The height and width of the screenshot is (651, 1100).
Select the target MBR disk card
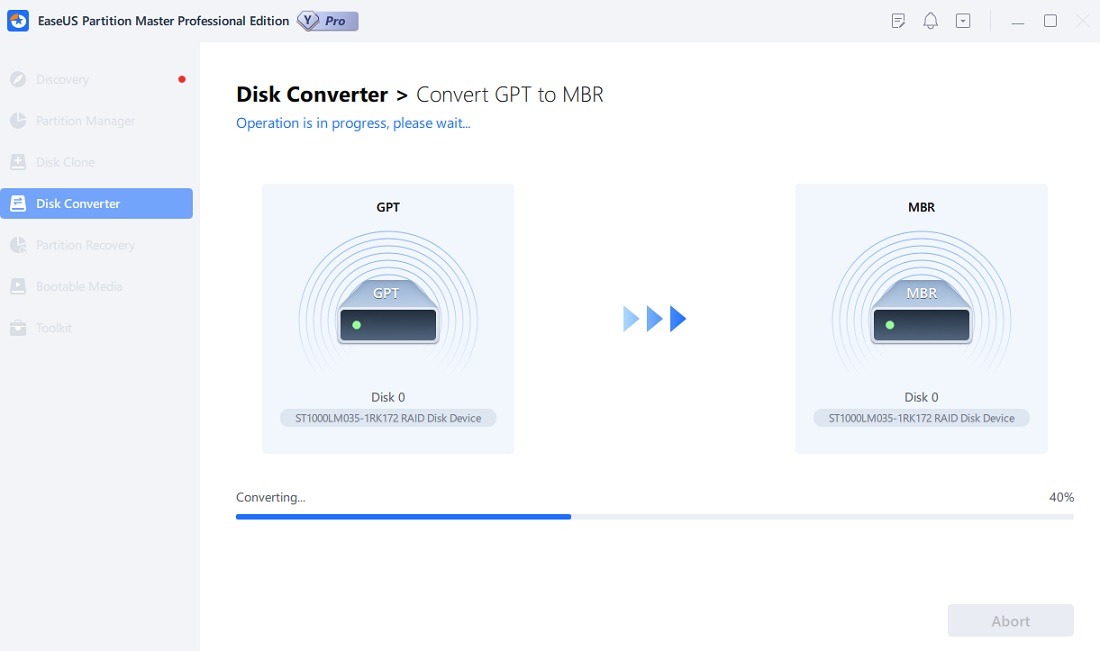point(921,318)
